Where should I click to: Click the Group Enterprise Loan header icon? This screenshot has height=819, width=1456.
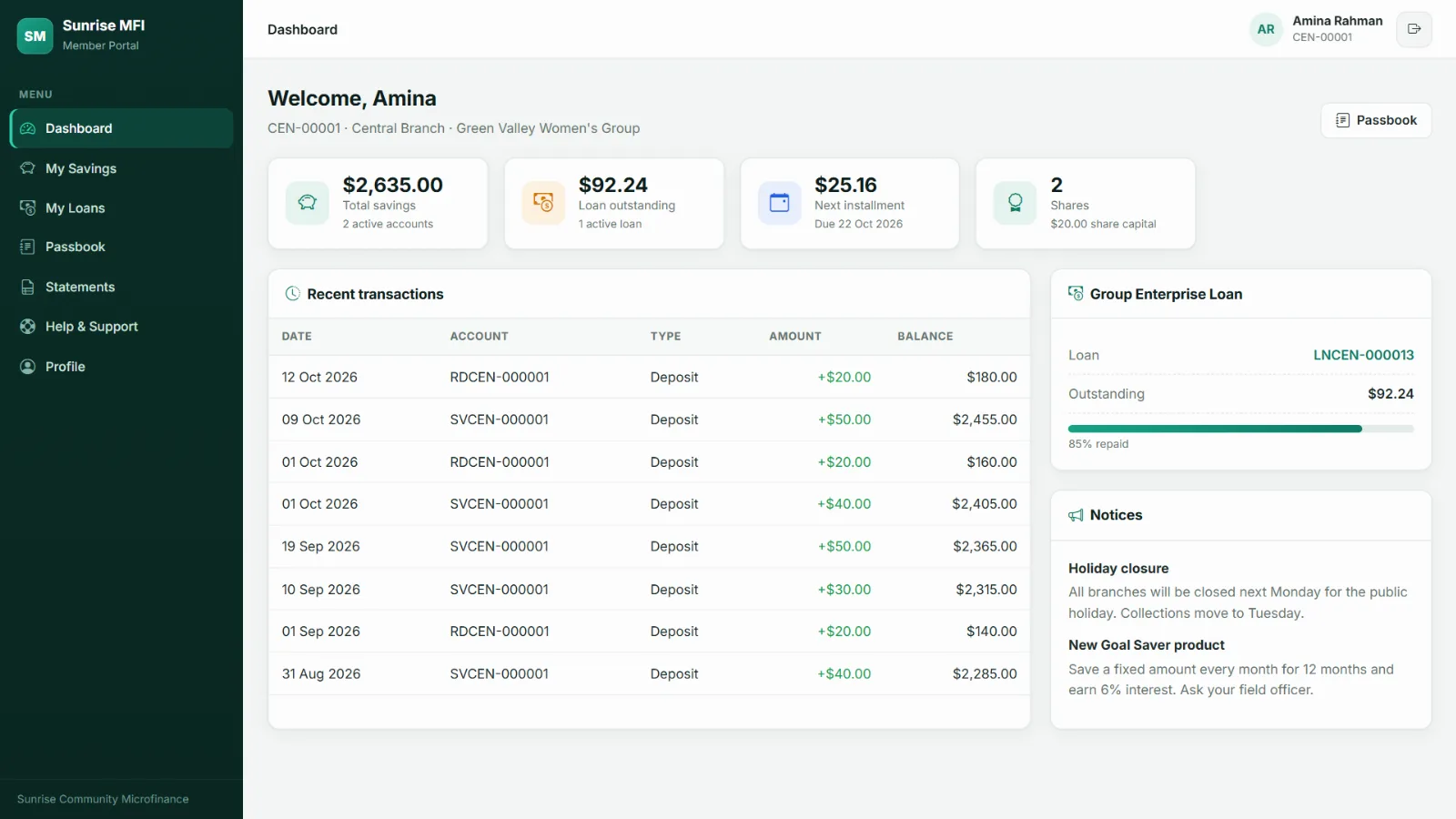1076,294
